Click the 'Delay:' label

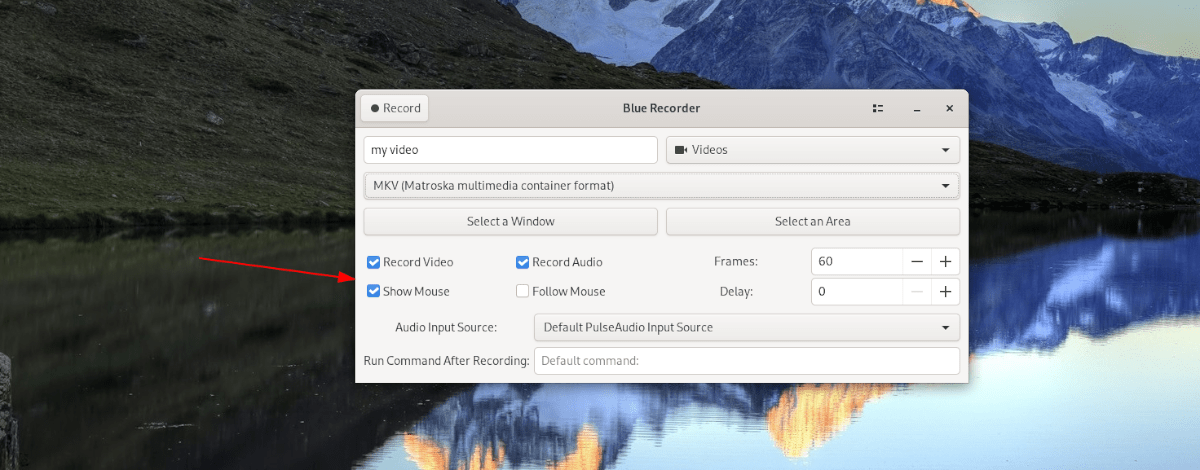[x=736, y=292]
